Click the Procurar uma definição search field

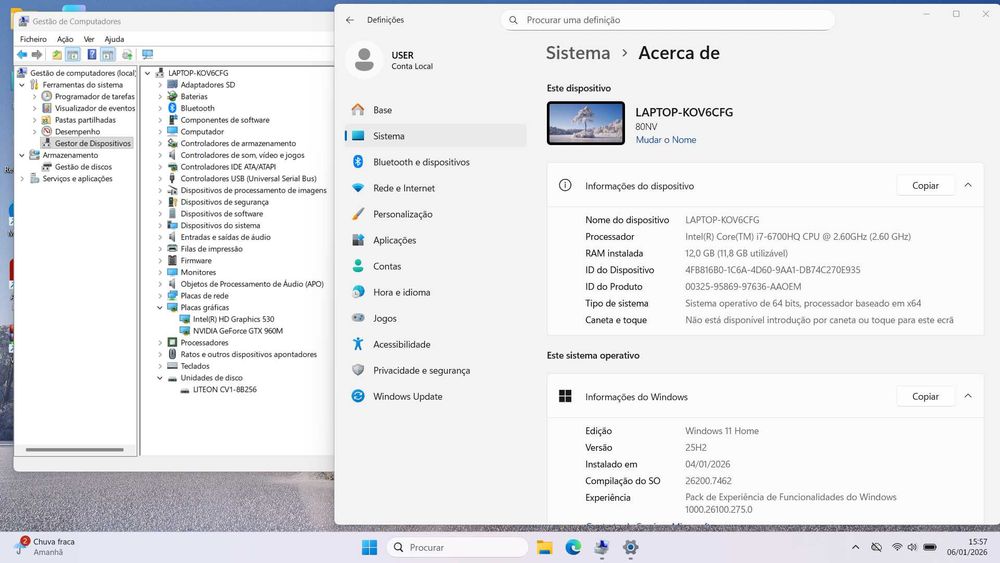pyautogui.click(x=668, y=20)
